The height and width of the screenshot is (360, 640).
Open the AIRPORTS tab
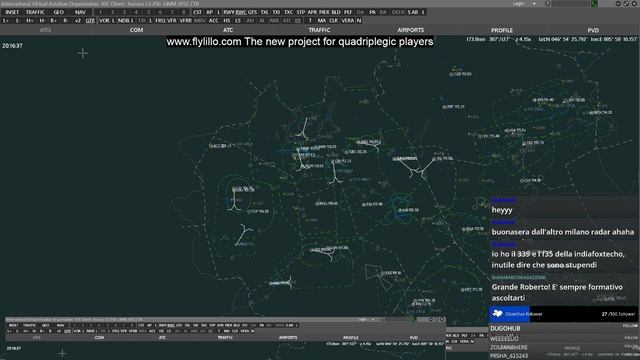pos(411,30)
